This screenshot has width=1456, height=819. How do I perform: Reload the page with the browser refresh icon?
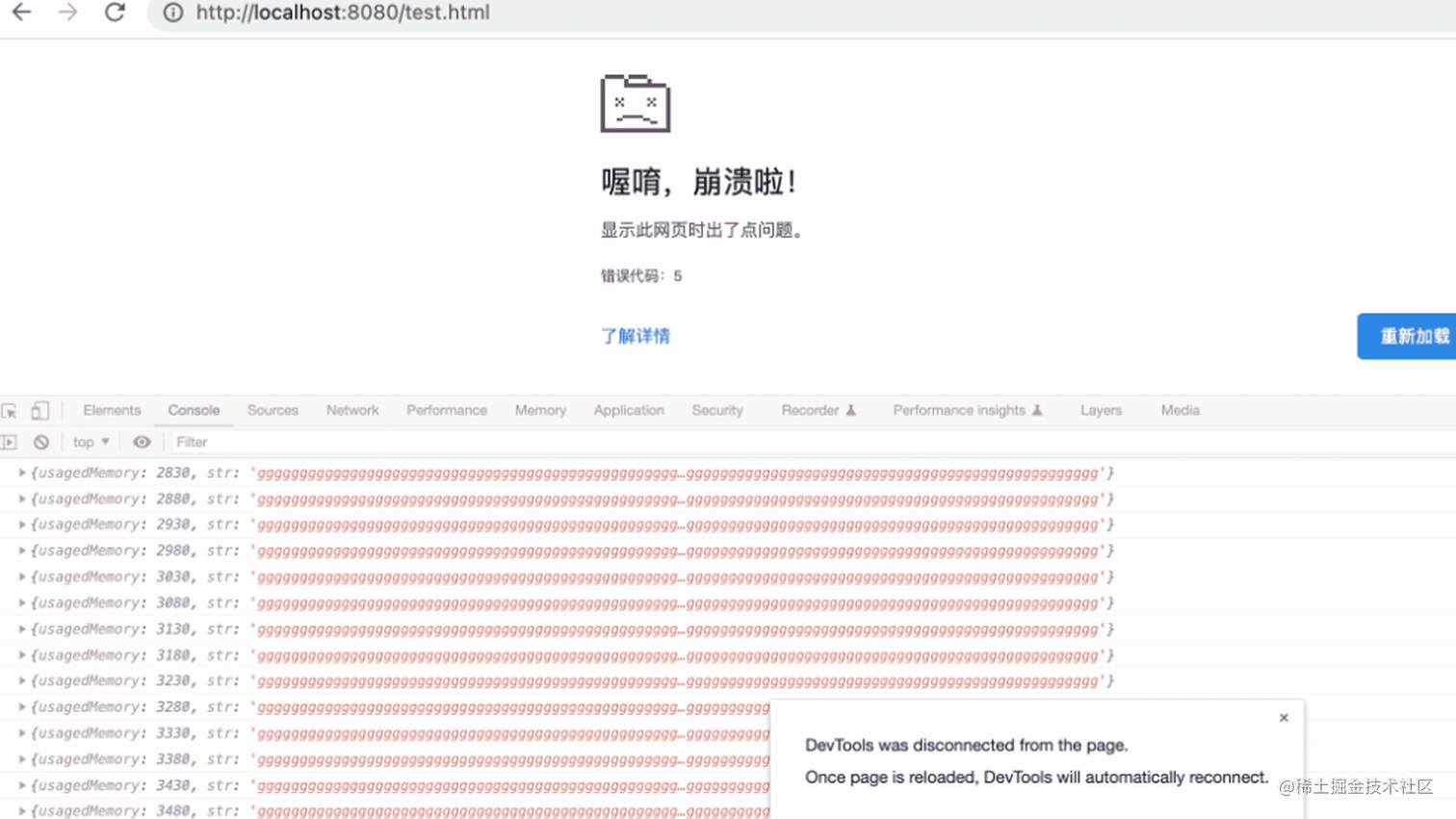click(115, 13)
